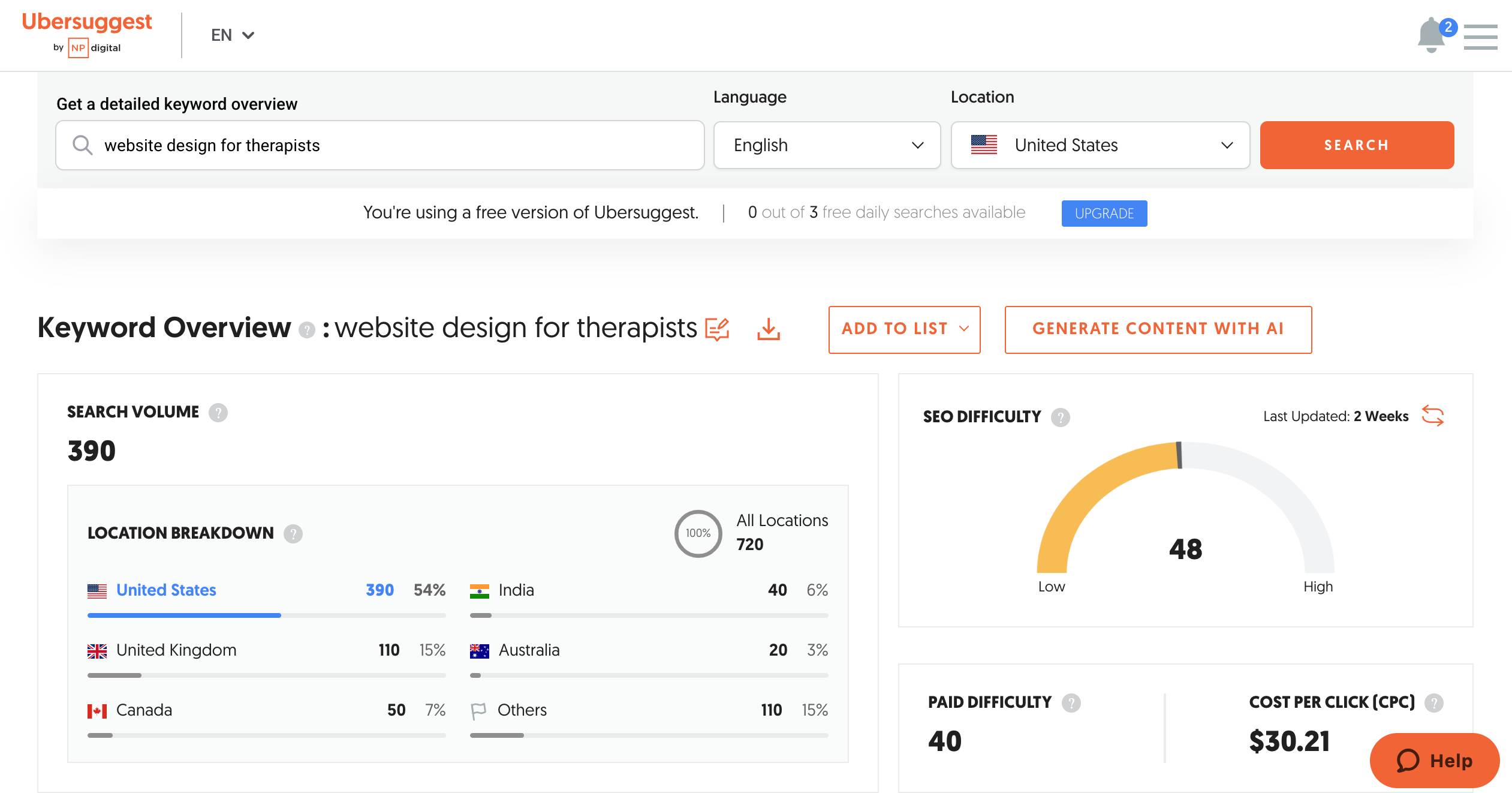
Task: Expand the Add To List dropdown
Action: (905, 329)
